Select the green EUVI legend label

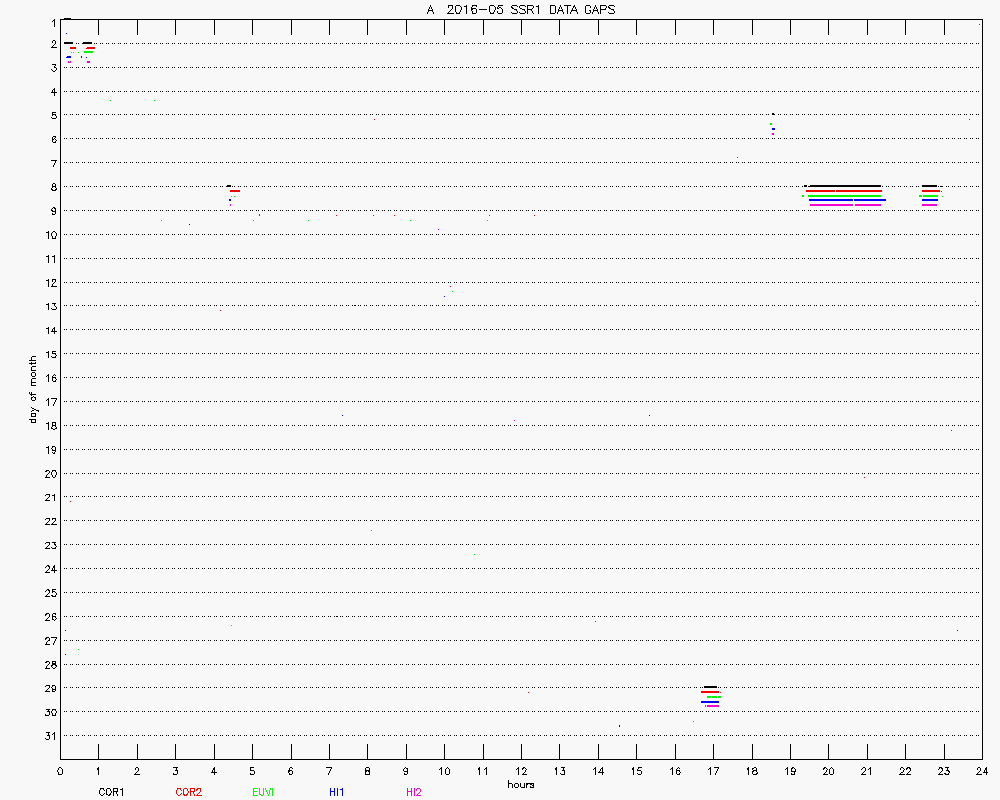pos(263,792)
